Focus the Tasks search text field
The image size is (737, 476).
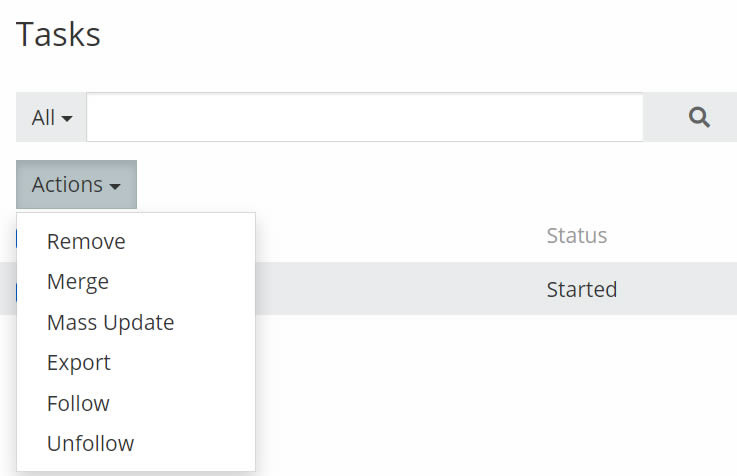[364, 118]
